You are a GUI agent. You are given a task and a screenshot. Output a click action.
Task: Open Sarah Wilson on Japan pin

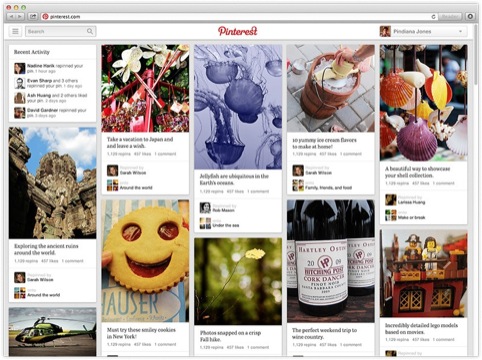133,173
